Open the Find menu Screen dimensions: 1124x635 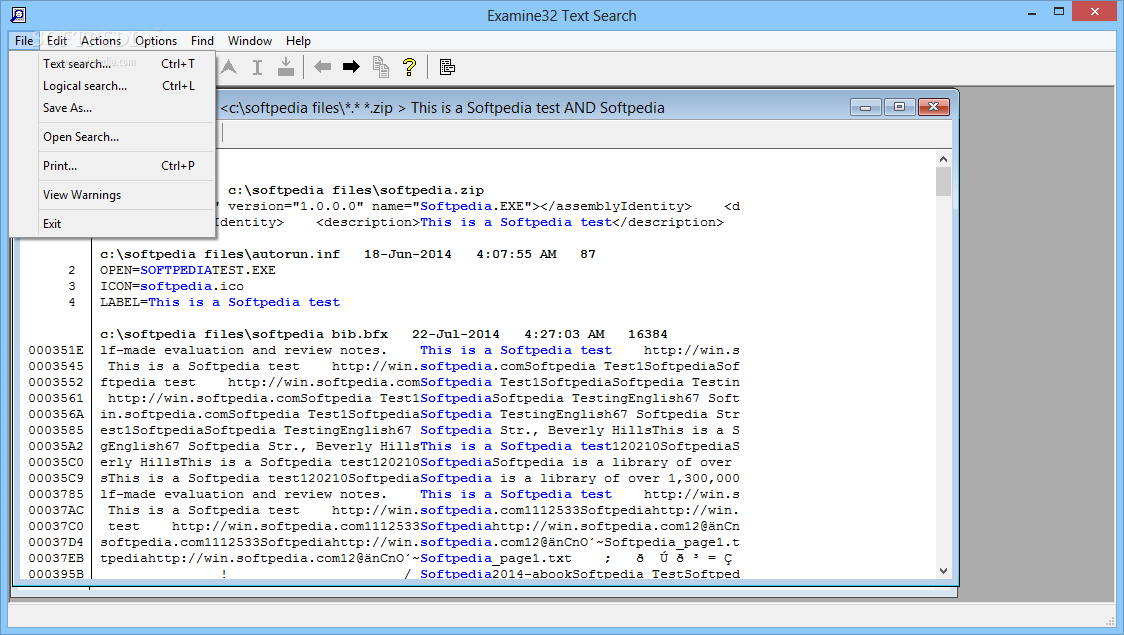[202, 41]
